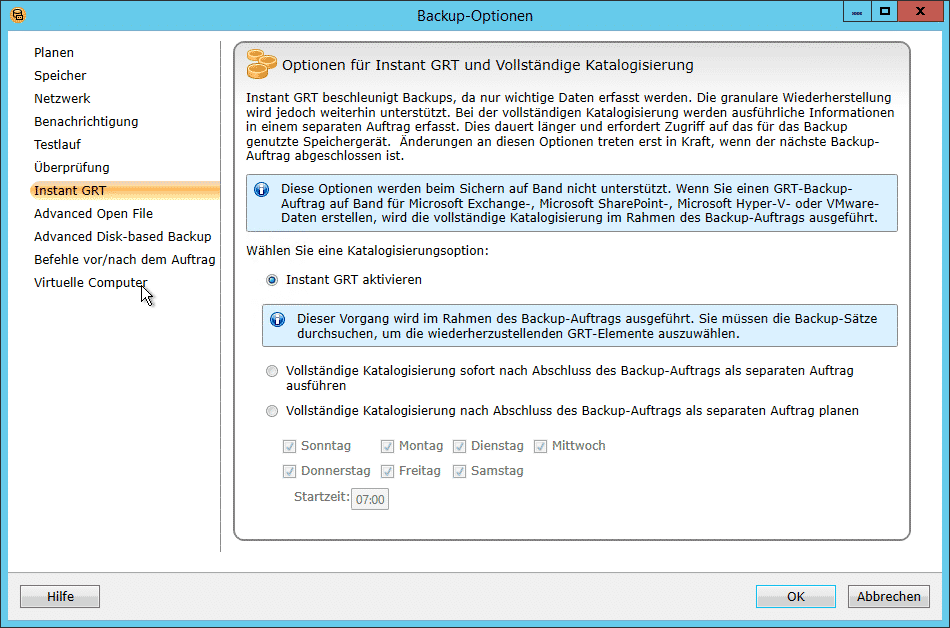Toggle the Mittwoch checkbox
Viewport: 950px width, 628px height.
(x=540, y=446)
